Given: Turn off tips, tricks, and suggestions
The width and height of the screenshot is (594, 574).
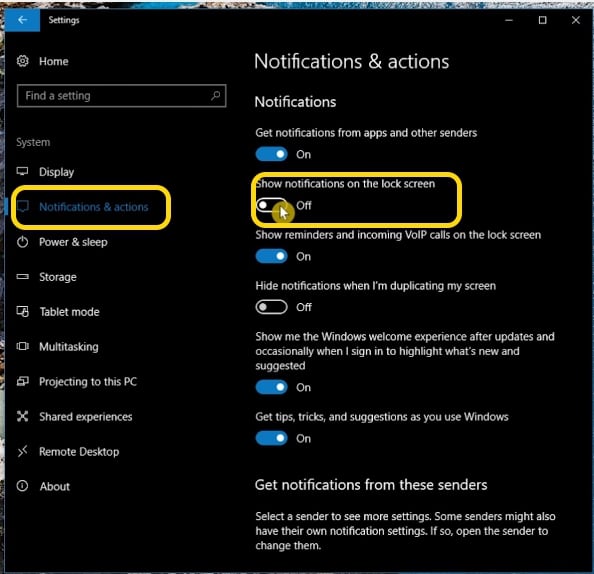Looking at the screenshot, I should tap(272, 438).
